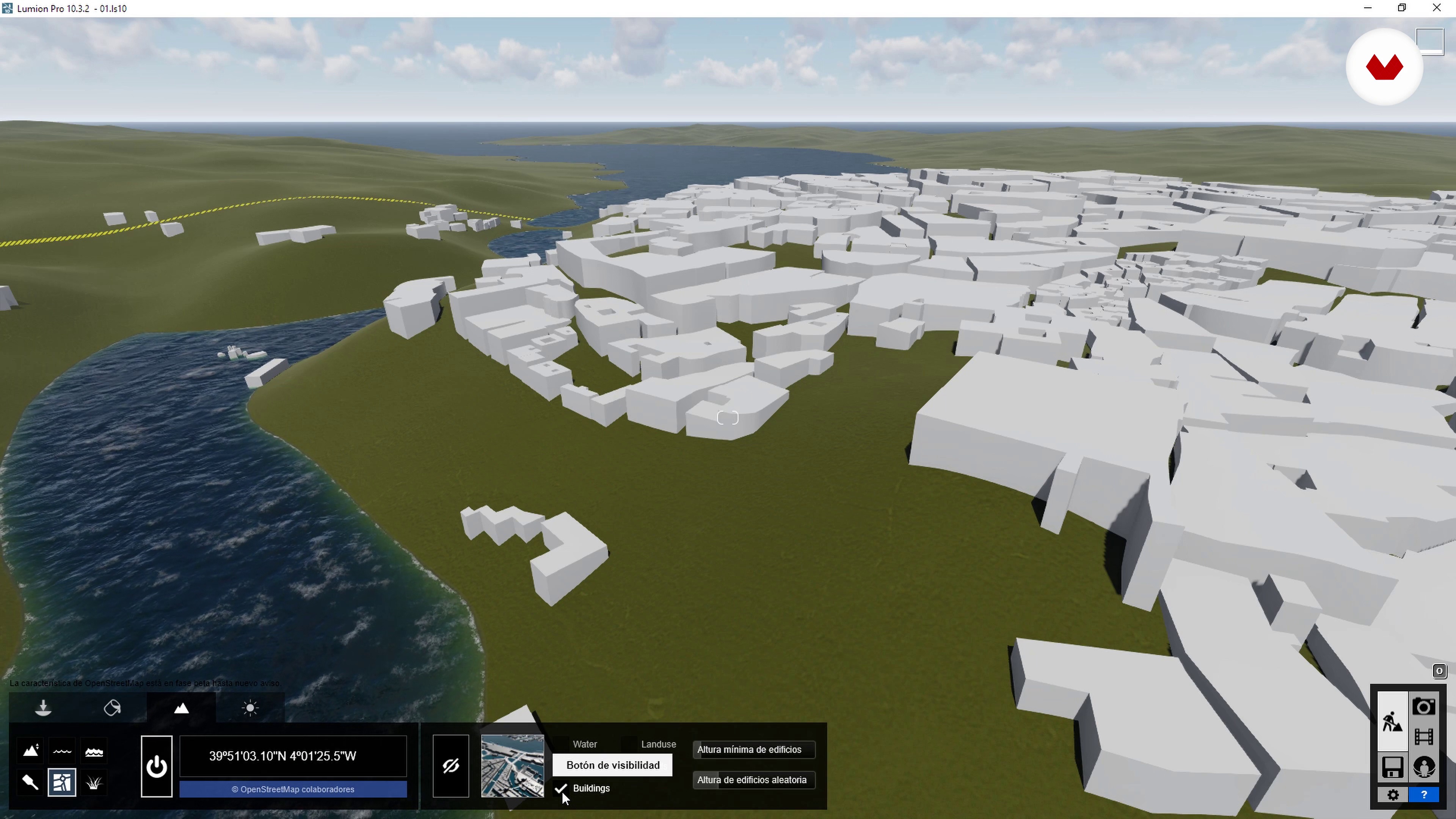Restore down the Lumion window
The width and height of the screenshot is (1456, 819).
(1402, 8)
